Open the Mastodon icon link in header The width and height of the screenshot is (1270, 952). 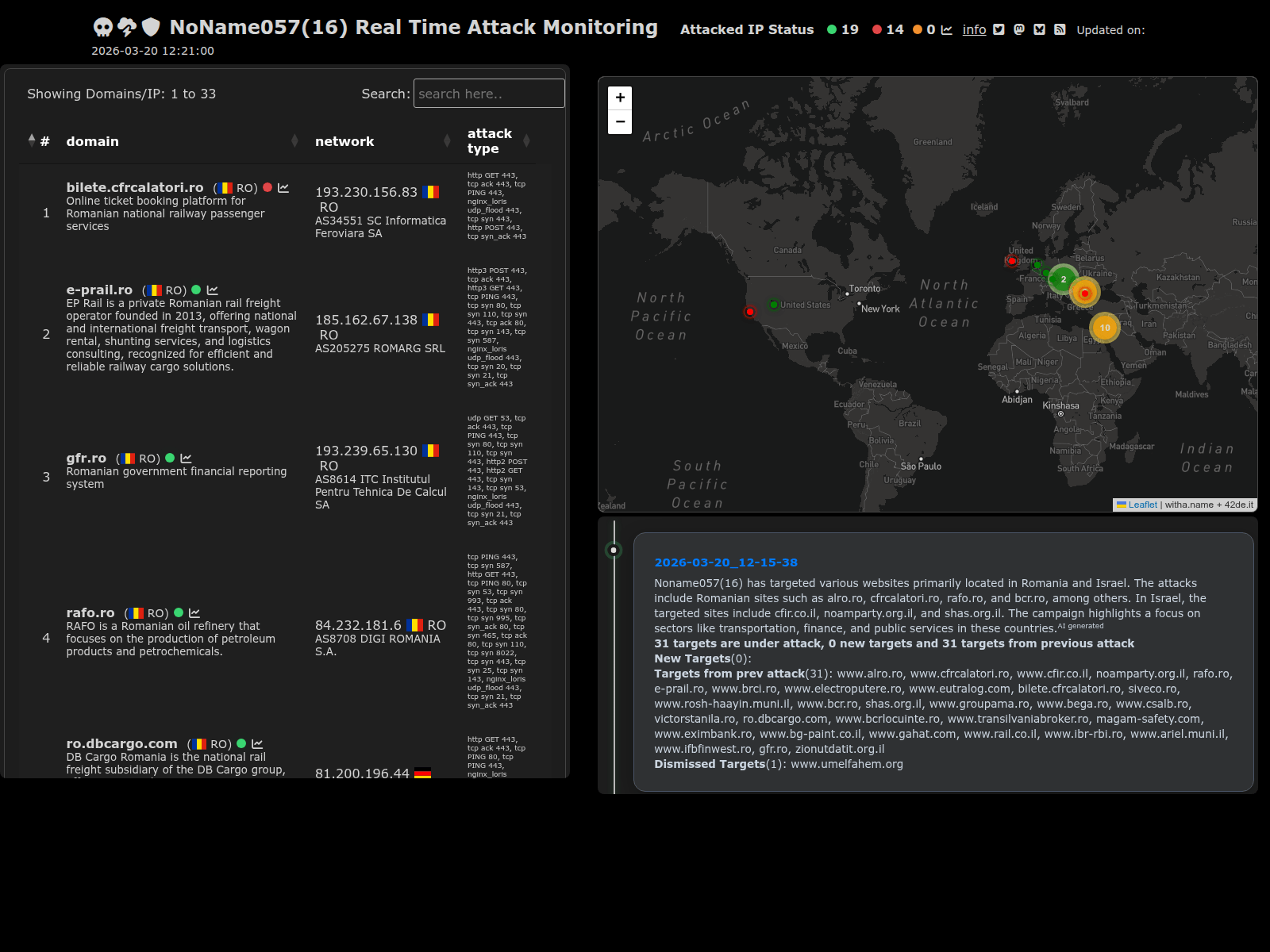coord(1019,30)
